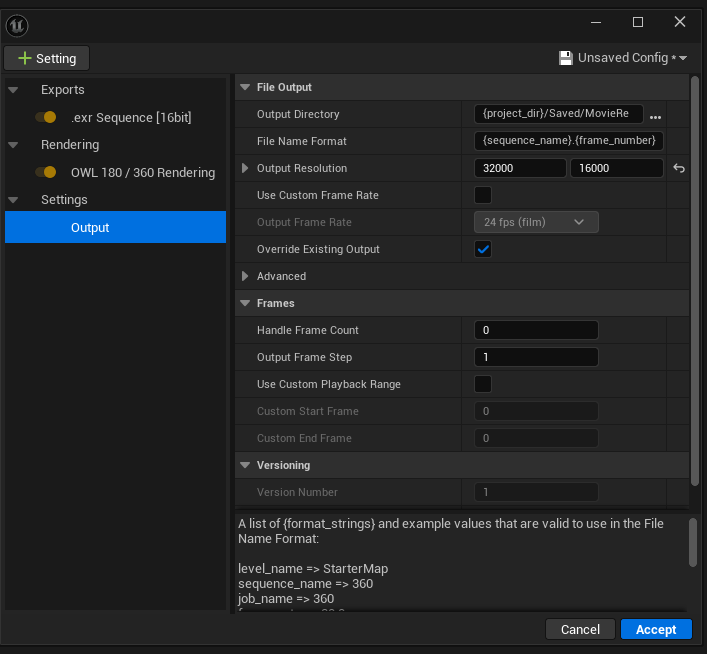This screenshot has width=707, height=654.
Task: Click the Output Directory label
Action: pyautogui.click(x=298, y=114)
